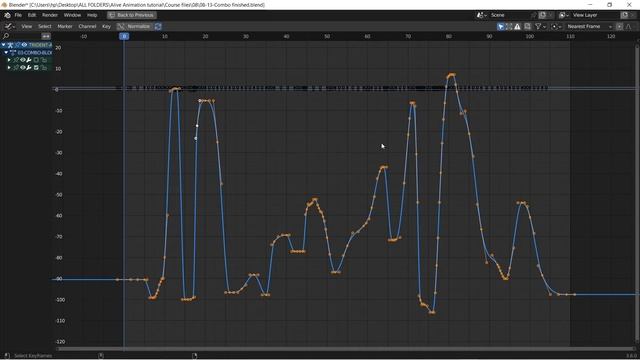Open the graph editor type dropdown
The height and width of the screenshot is (360, 640).
click(10, 27)
